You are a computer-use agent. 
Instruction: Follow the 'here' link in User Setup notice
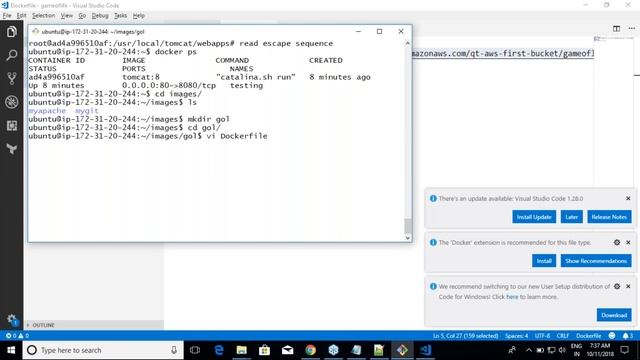[512, 297]
